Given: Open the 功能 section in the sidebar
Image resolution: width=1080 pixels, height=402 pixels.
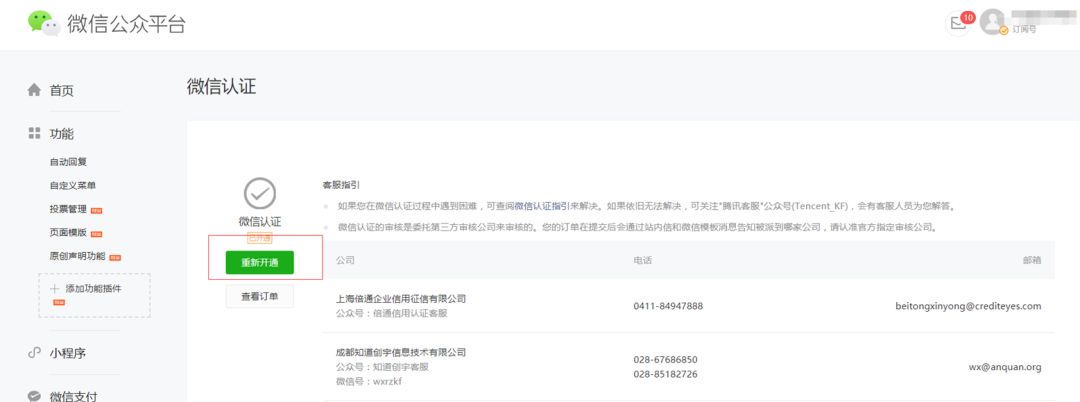Looking at the screenshot, I should tap(61, 134).
